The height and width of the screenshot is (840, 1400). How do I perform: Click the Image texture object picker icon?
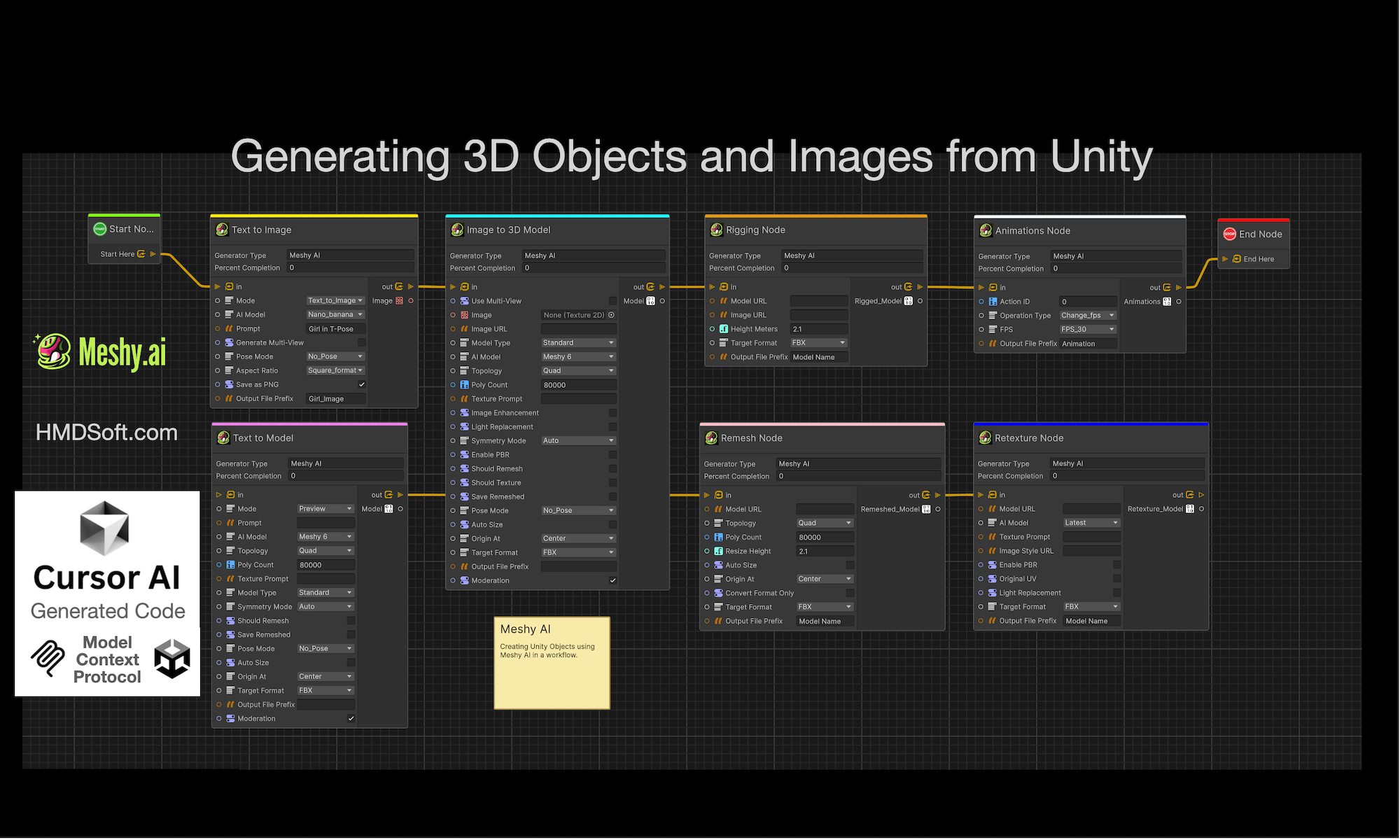pyautogui.click(x=611, y=315)
